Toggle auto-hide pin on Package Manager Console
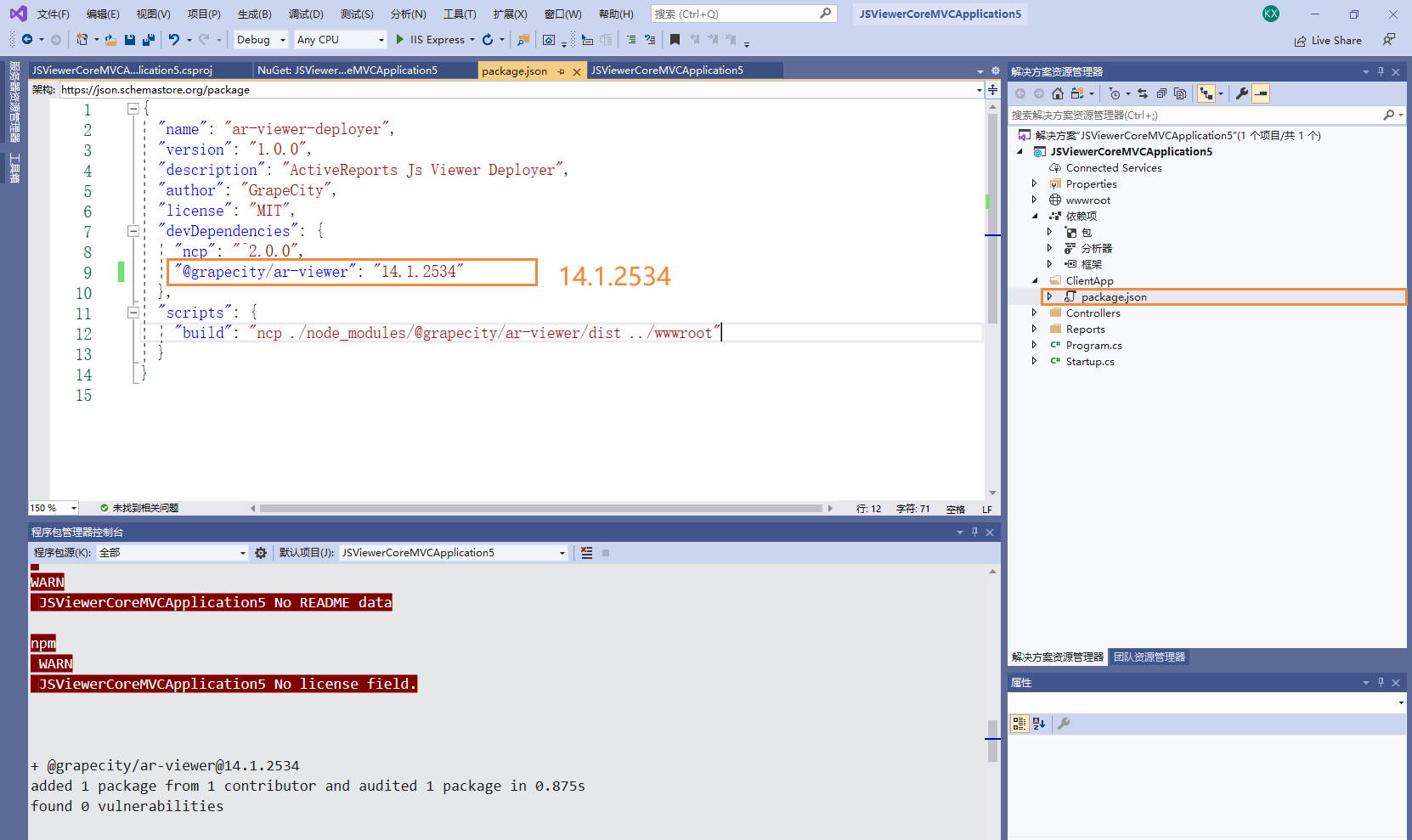The width and height of the screenshot is (1412, 840). [x=974, y=532]
